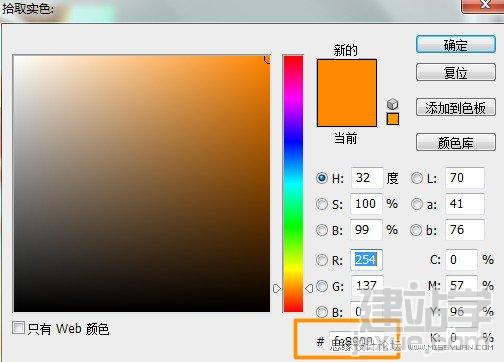Select the H hue radio button
Screen dimensions: 504x362
(x=322, y=178)
